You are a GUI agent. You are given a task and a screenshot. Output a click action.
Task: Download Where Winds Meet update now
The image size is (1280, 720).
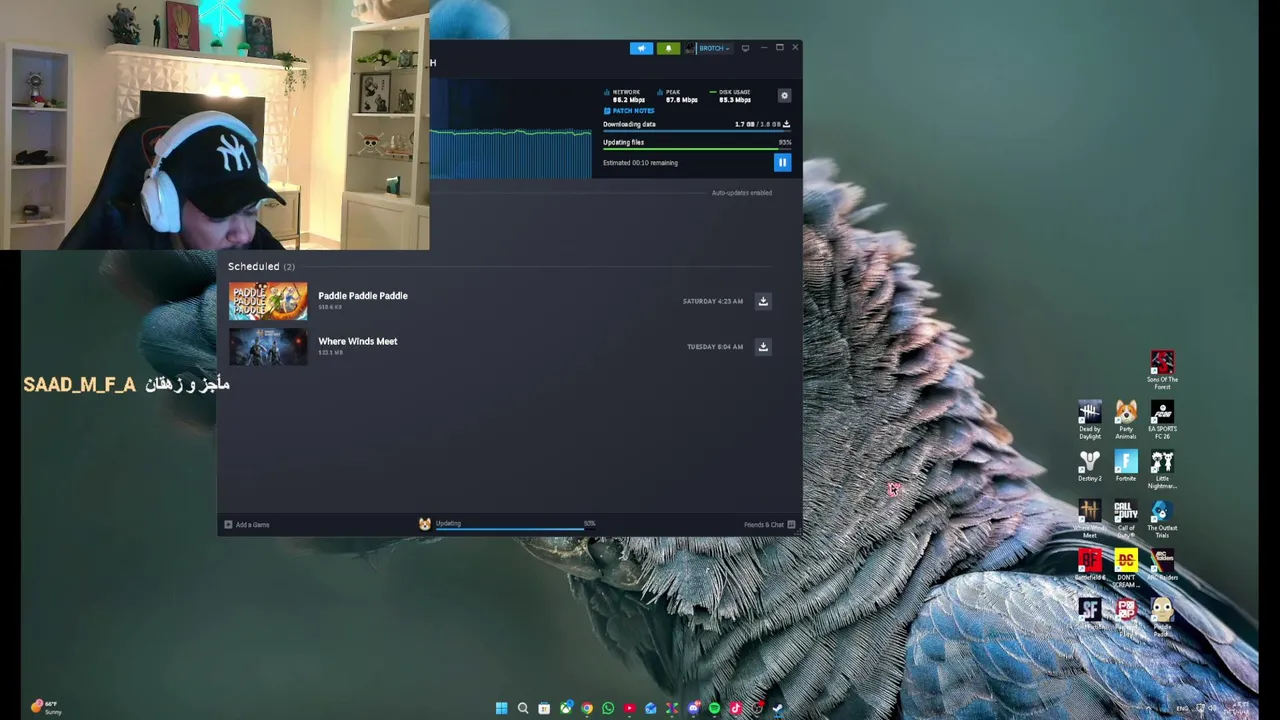click(x=763, y=347)
